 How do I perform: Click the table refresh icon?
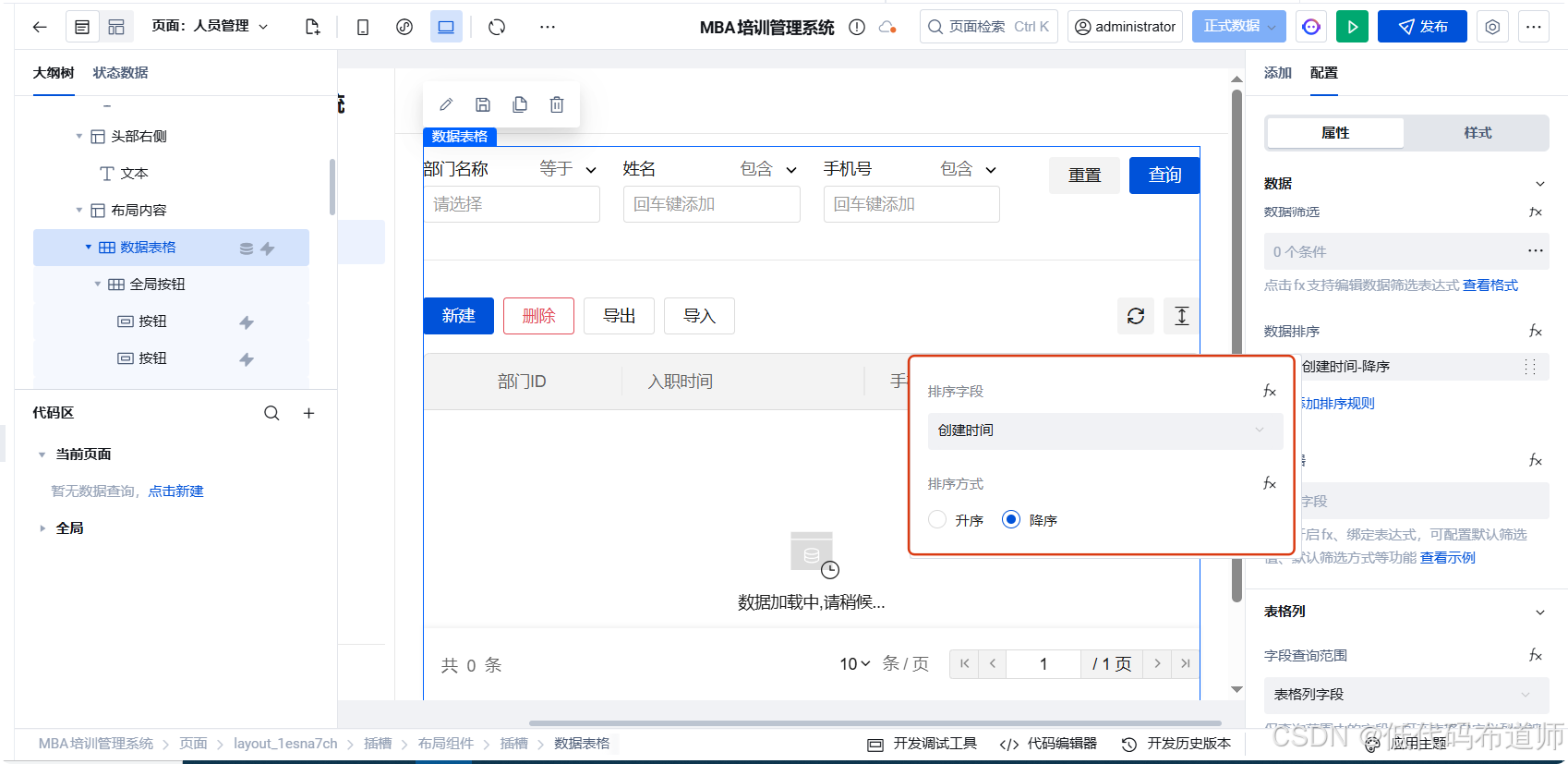tap(1136, 316)
